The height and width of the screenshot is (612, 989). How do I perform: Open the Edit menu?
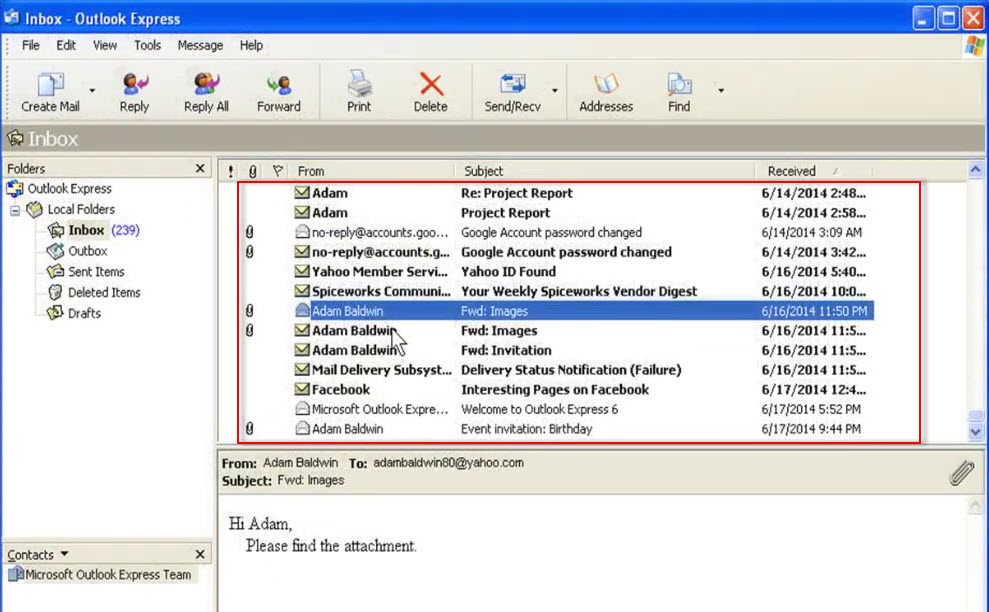pos(66,45)
